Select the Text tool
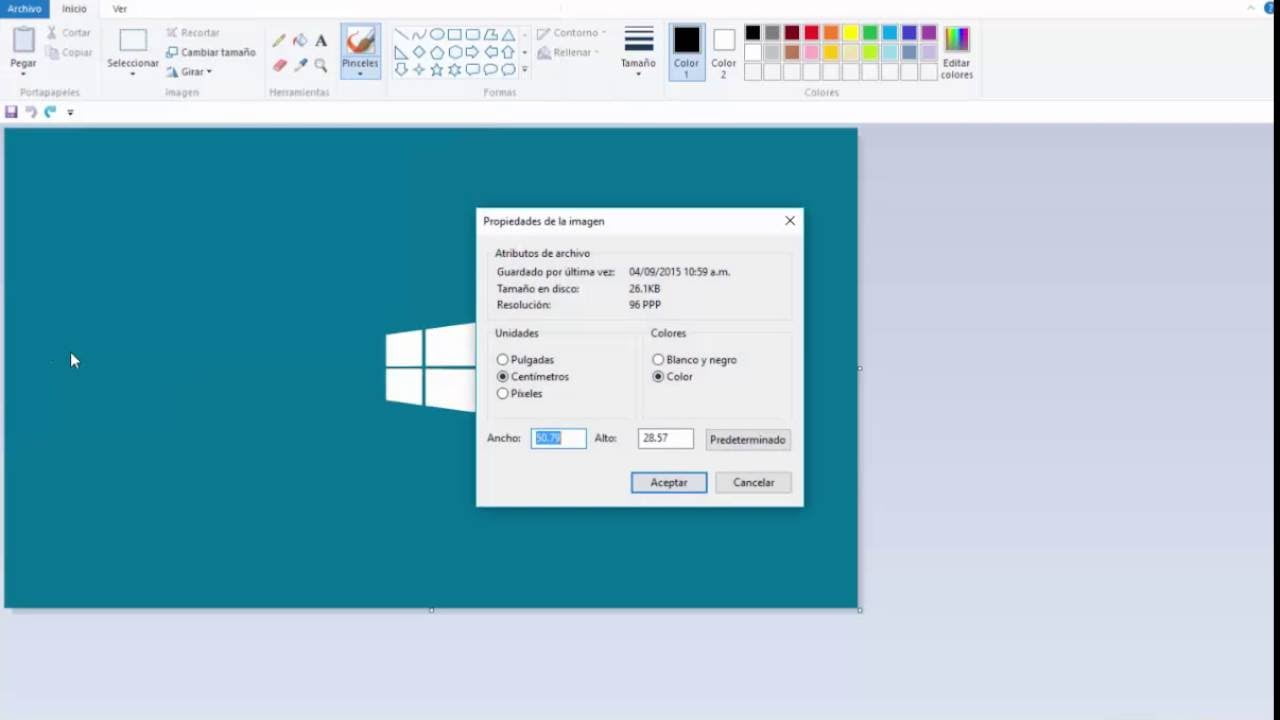 click(321, 41)
